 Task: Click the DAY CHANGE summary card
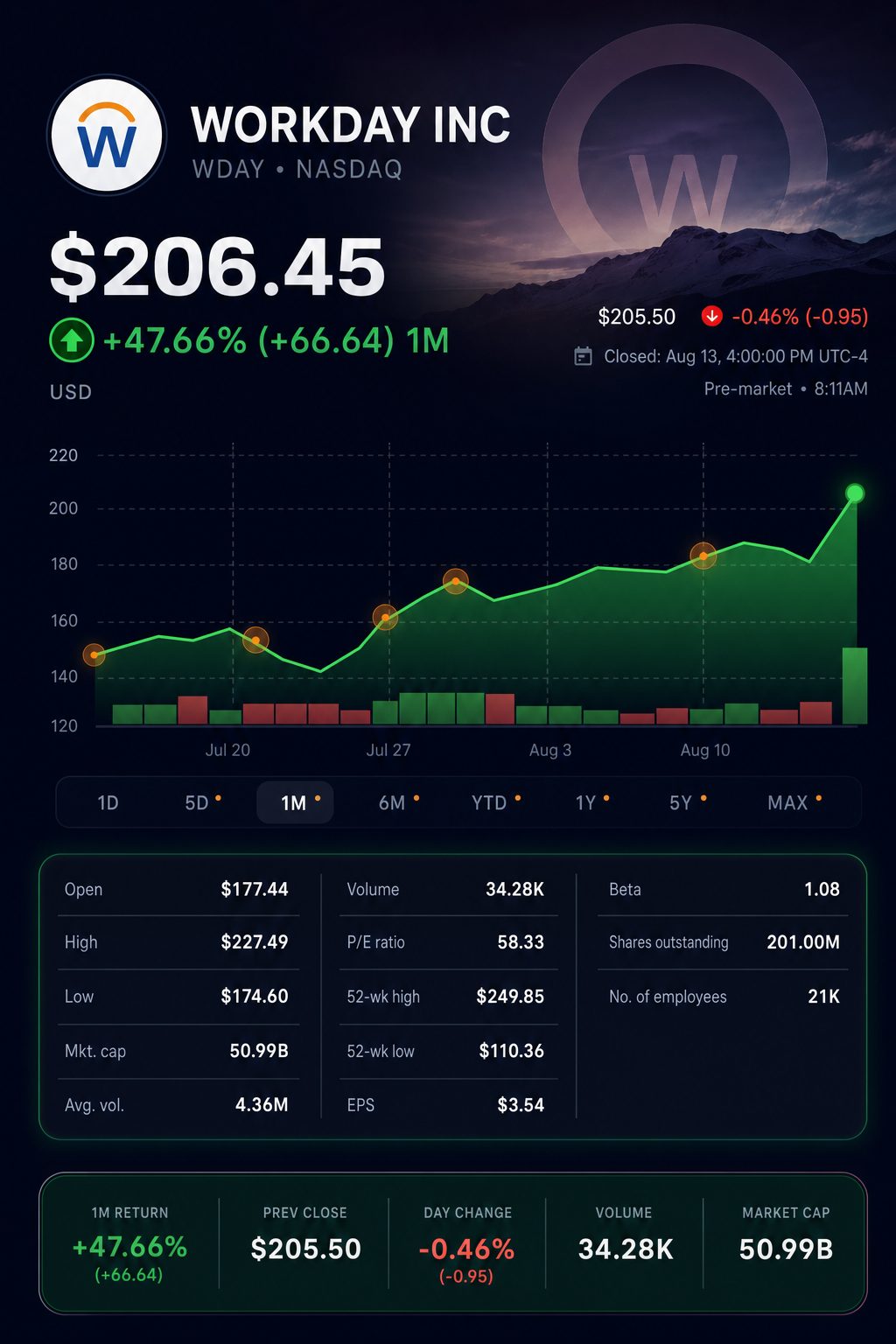point(467,1243)
